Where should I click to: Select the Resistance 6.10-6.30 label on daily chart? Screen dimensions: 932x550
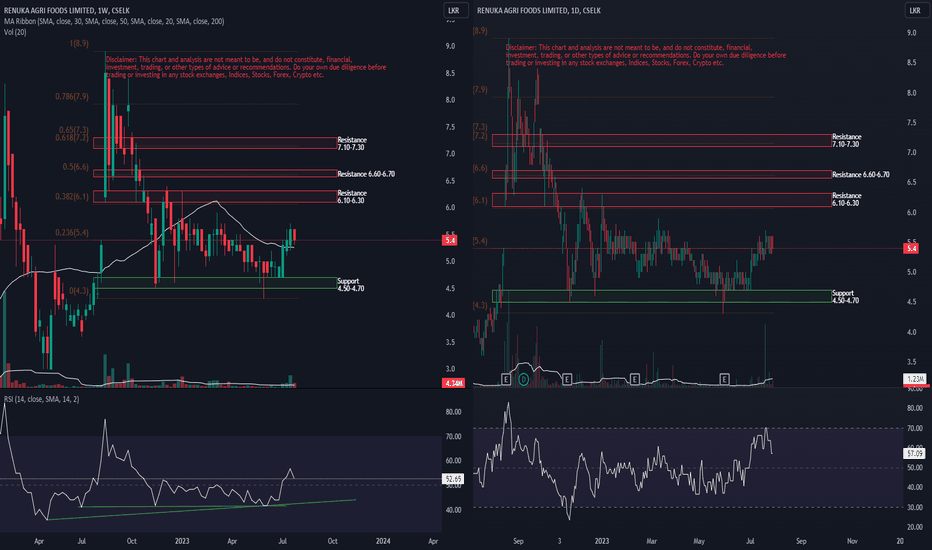[846, 199]
